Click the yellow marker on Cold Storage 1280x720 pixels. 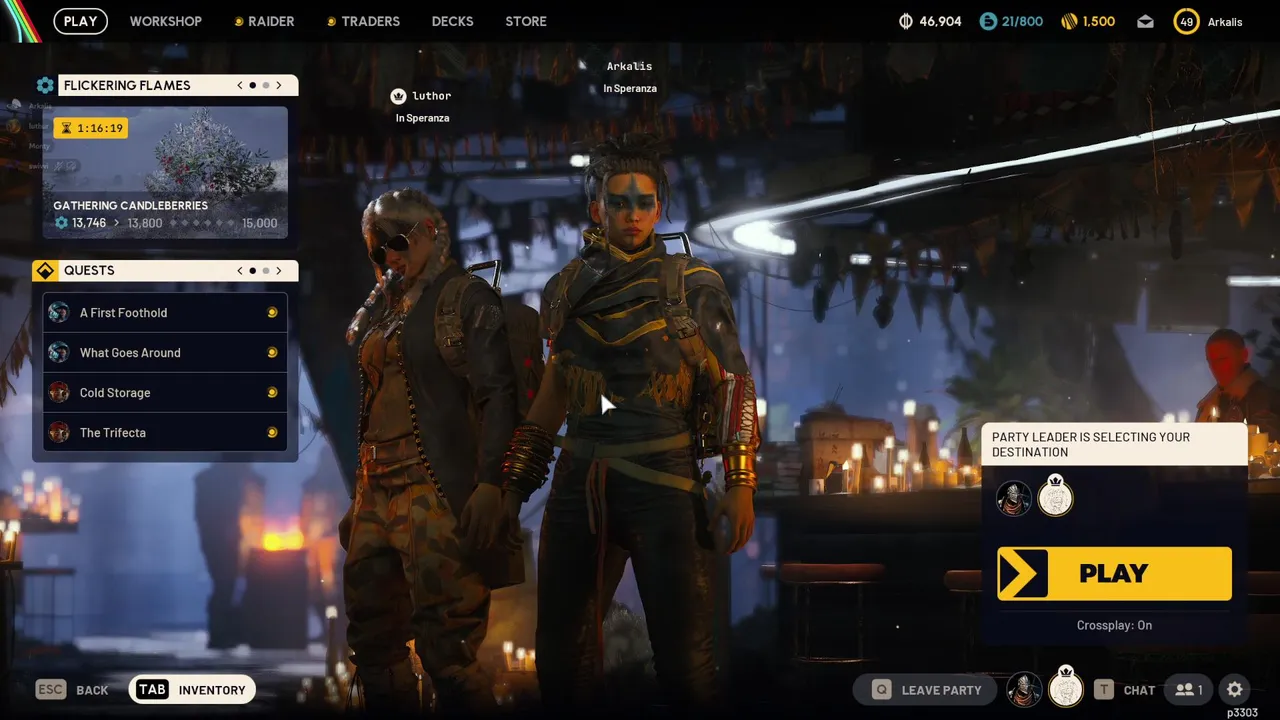(272, 393)
